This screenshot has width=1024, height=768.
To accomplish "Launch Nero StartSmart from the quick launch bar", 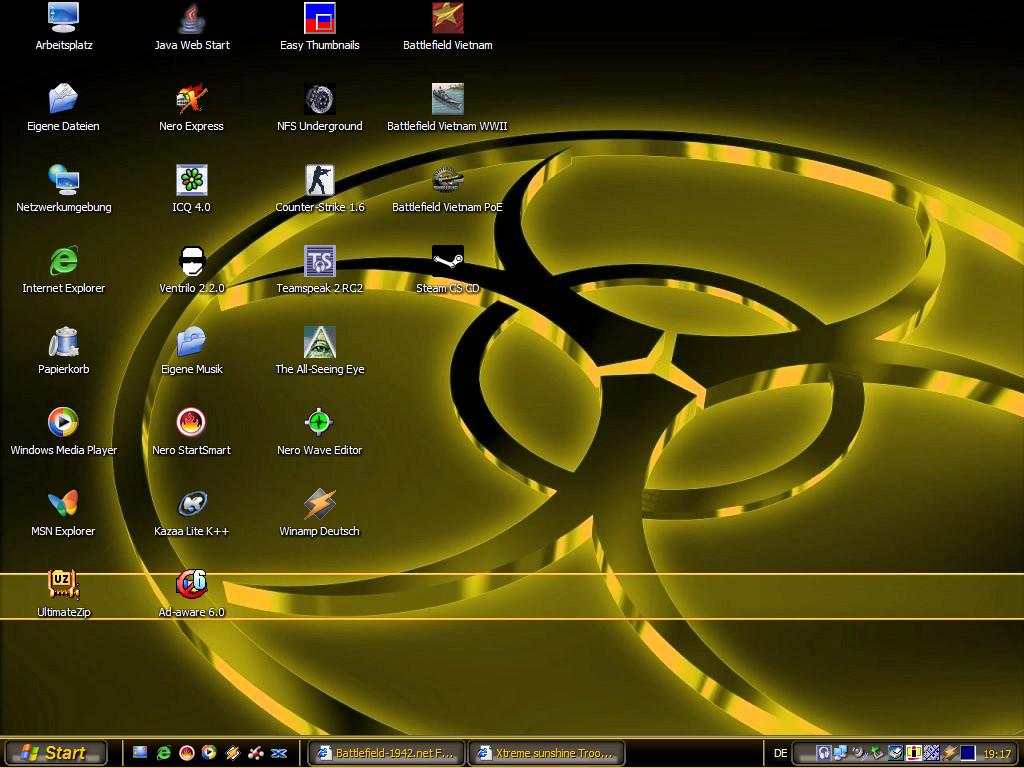I will coord(187,753).
